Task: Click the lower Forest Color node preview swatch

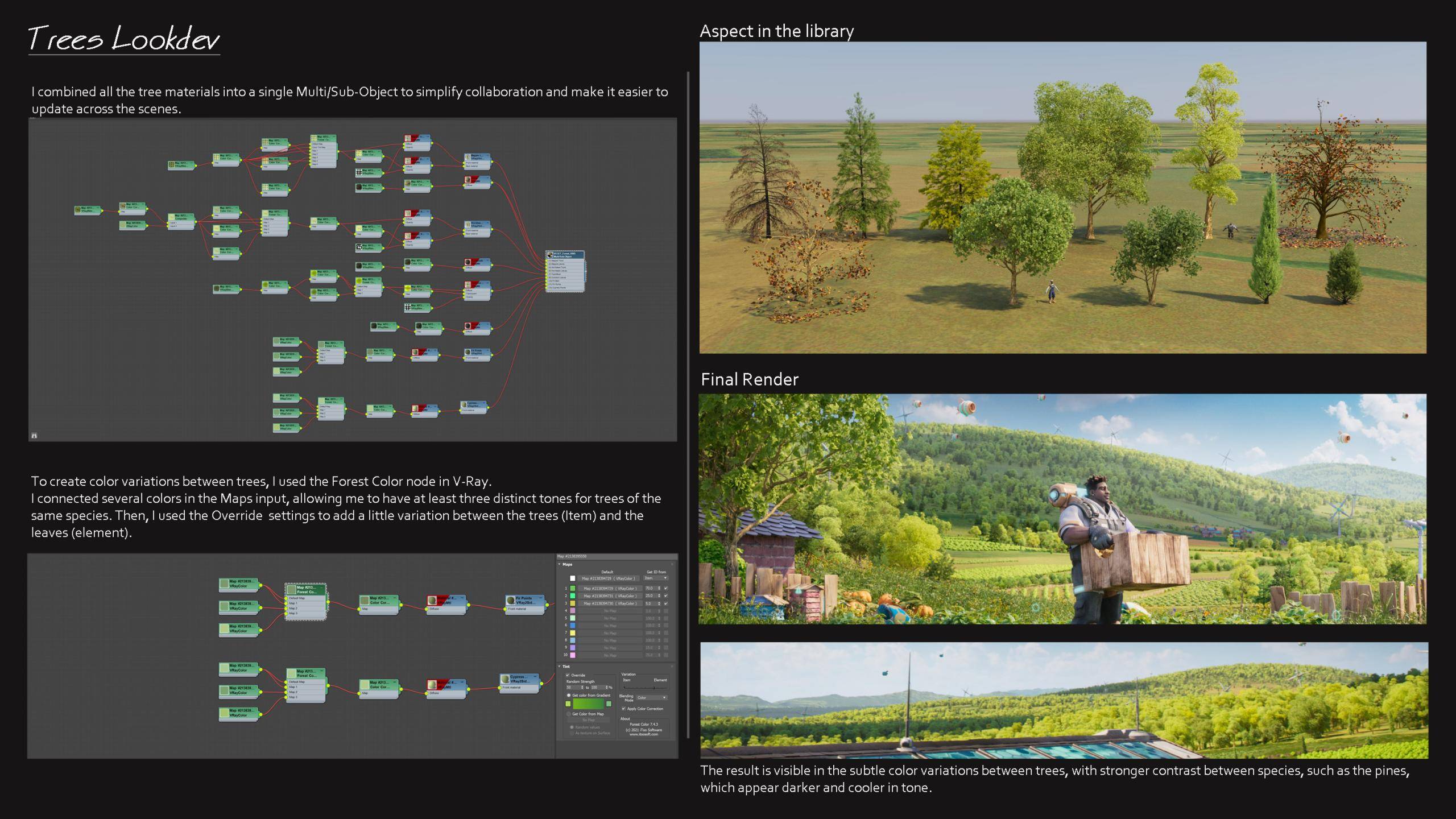Action: (291, 674)
